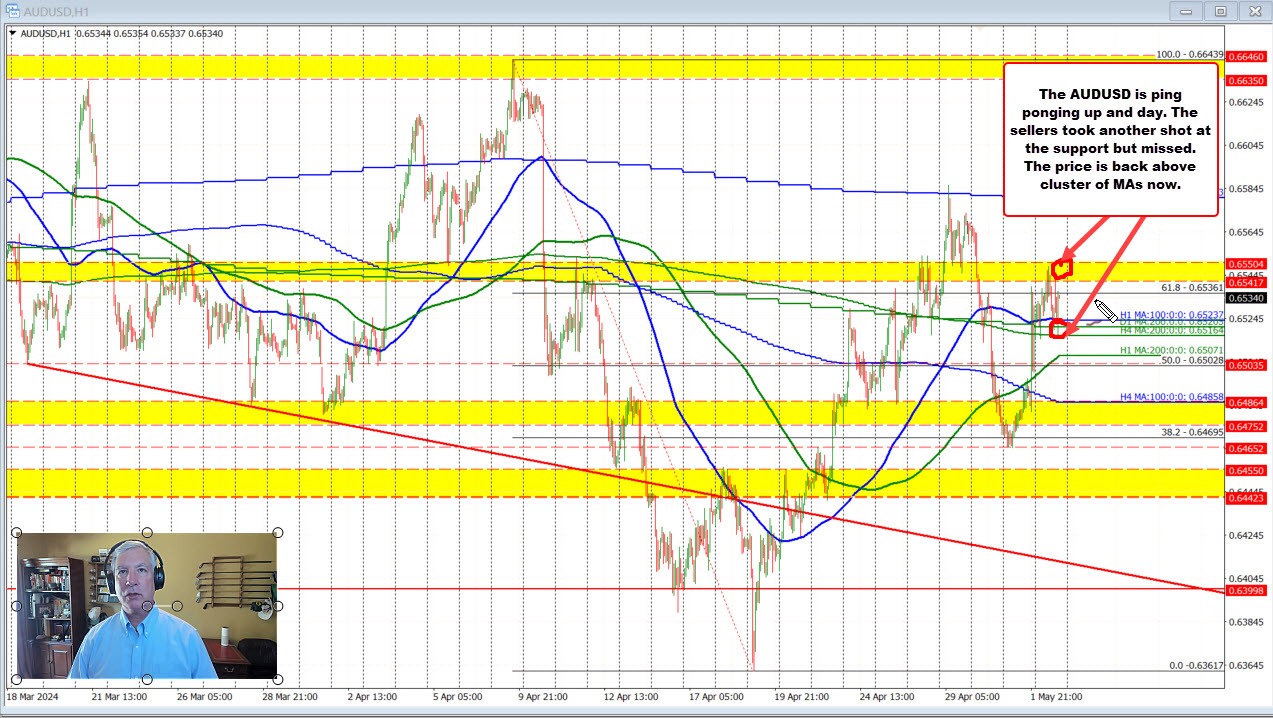The width and height of the screenshot is (1273, 718).
Task: Click the current price label 0.65340
Action: (1244, 297)
